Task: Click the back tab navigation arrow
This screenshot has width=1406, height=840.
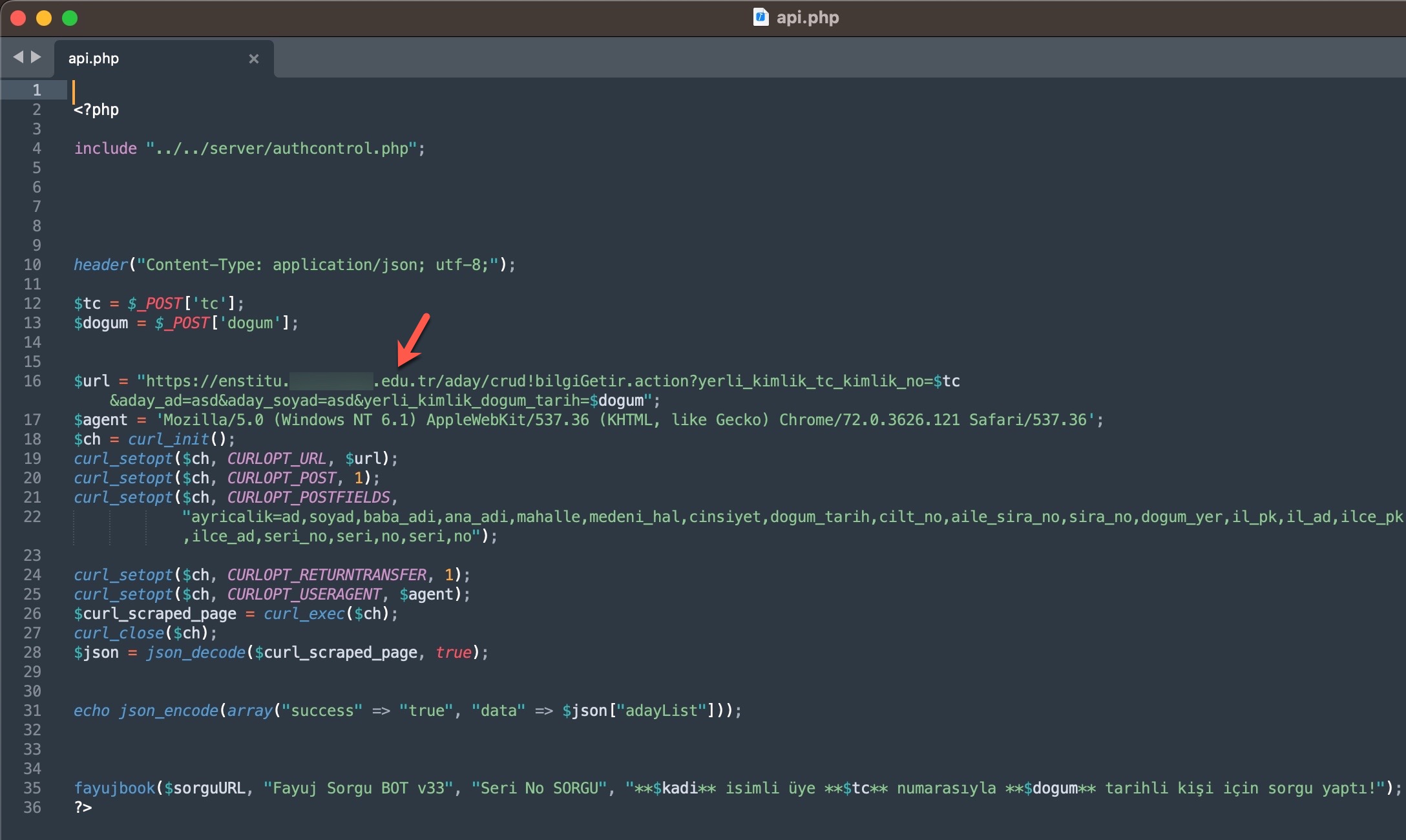Action: (x=18, y=57)
